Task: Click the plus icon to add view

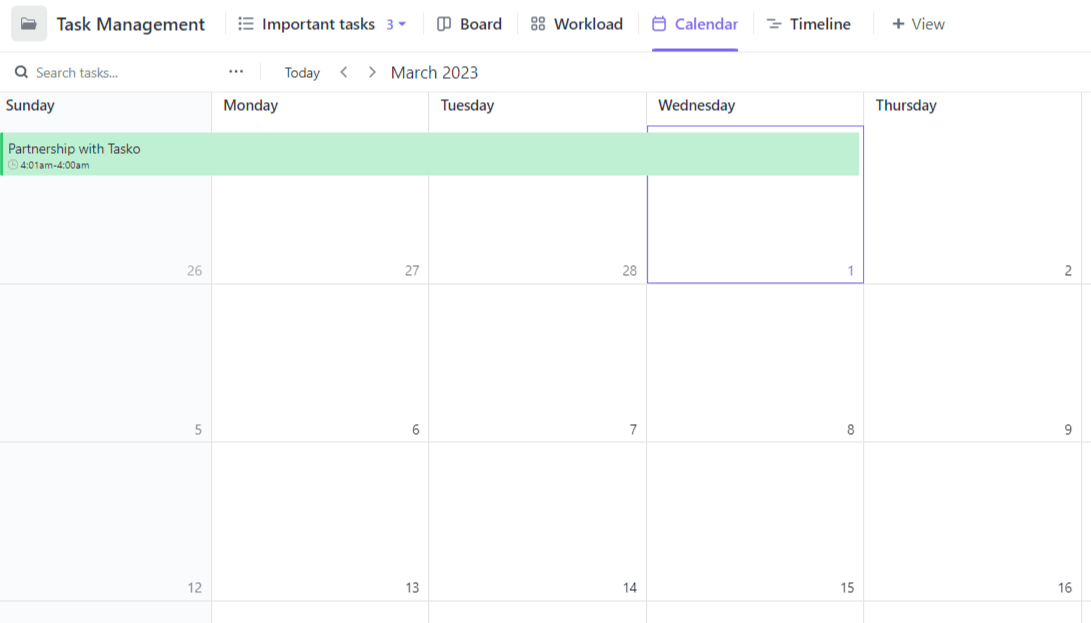Action: point(897,24)
